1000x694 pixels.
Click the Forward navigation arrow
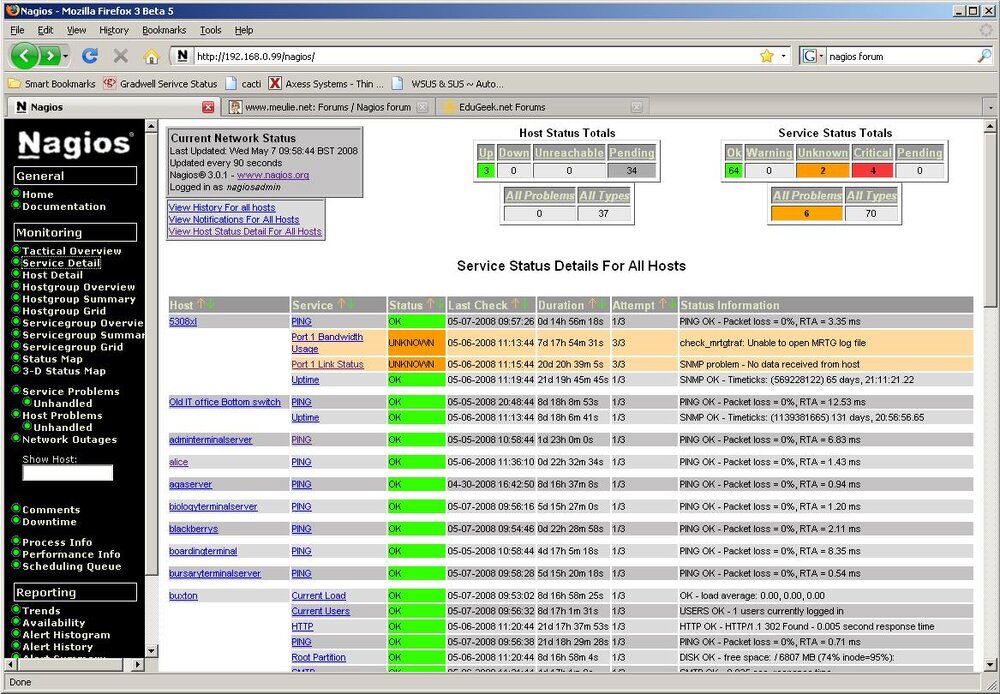pyautogui.click(x=50, y=56)
